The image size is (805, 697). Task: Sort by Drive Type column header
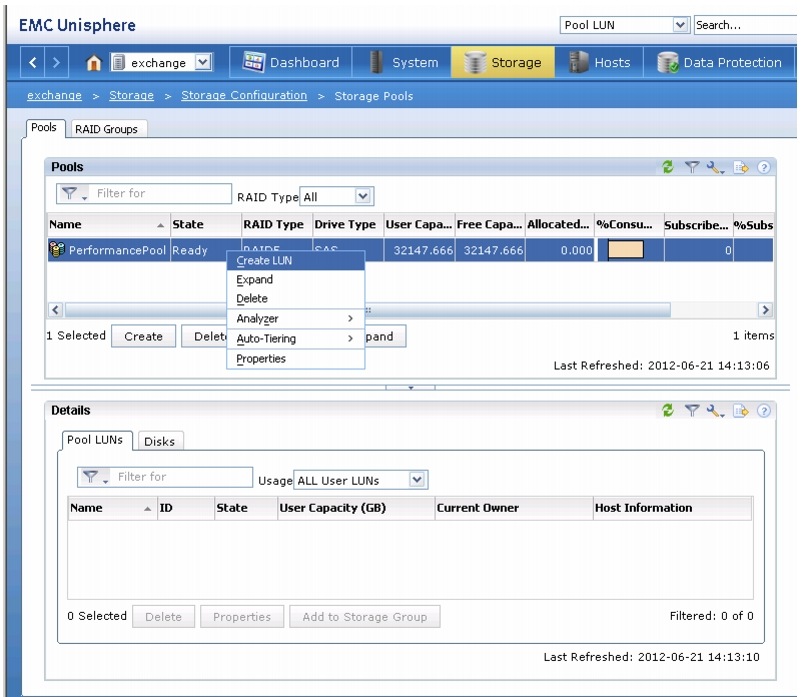pyautogui.click(x=348, y=225)
